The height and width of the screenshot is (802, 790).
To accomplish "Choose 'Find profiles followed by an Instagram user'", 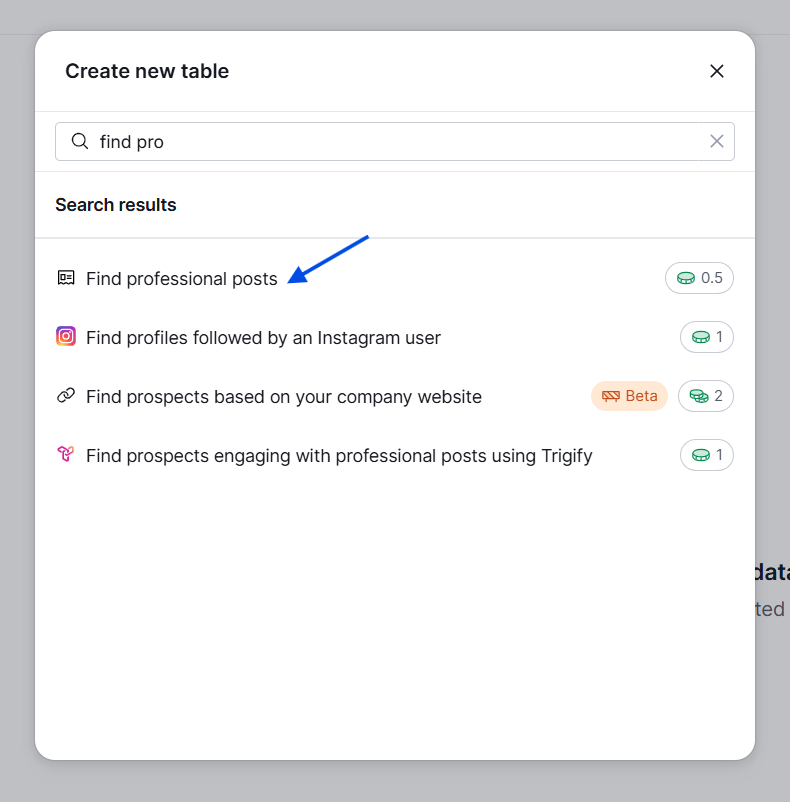I will click(x=395, y=338).
